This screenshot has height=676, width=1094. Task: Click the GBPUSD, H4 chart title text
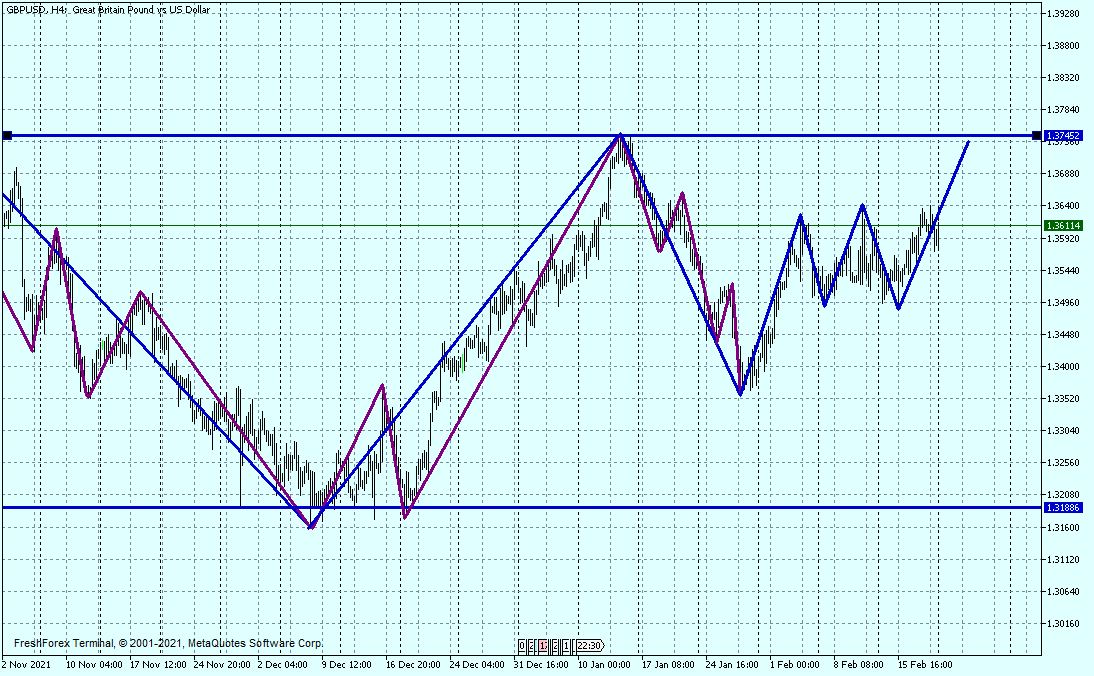coord(108,10)
